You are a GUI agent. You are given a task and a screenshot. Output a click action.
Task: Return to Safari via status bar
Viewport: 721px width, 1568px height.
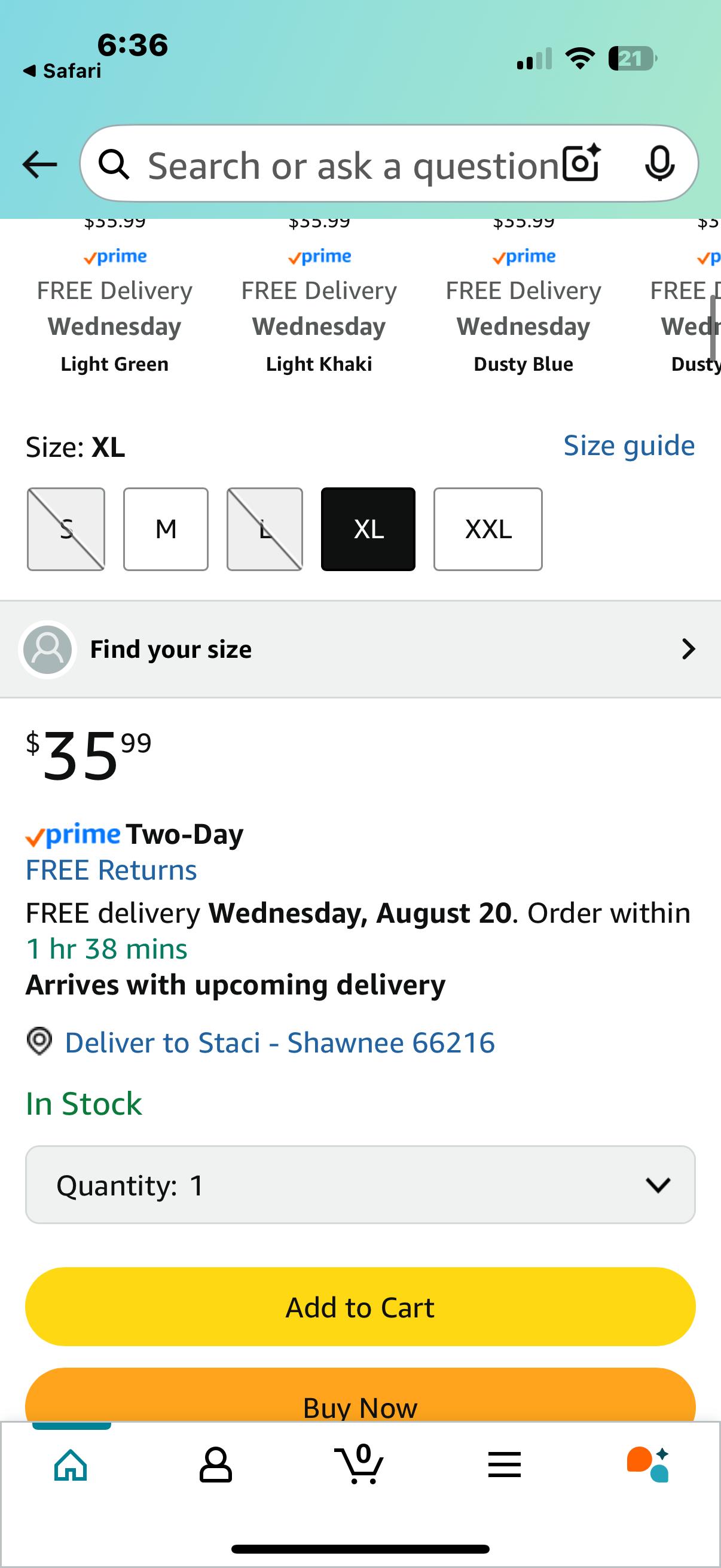coord(62,71)
